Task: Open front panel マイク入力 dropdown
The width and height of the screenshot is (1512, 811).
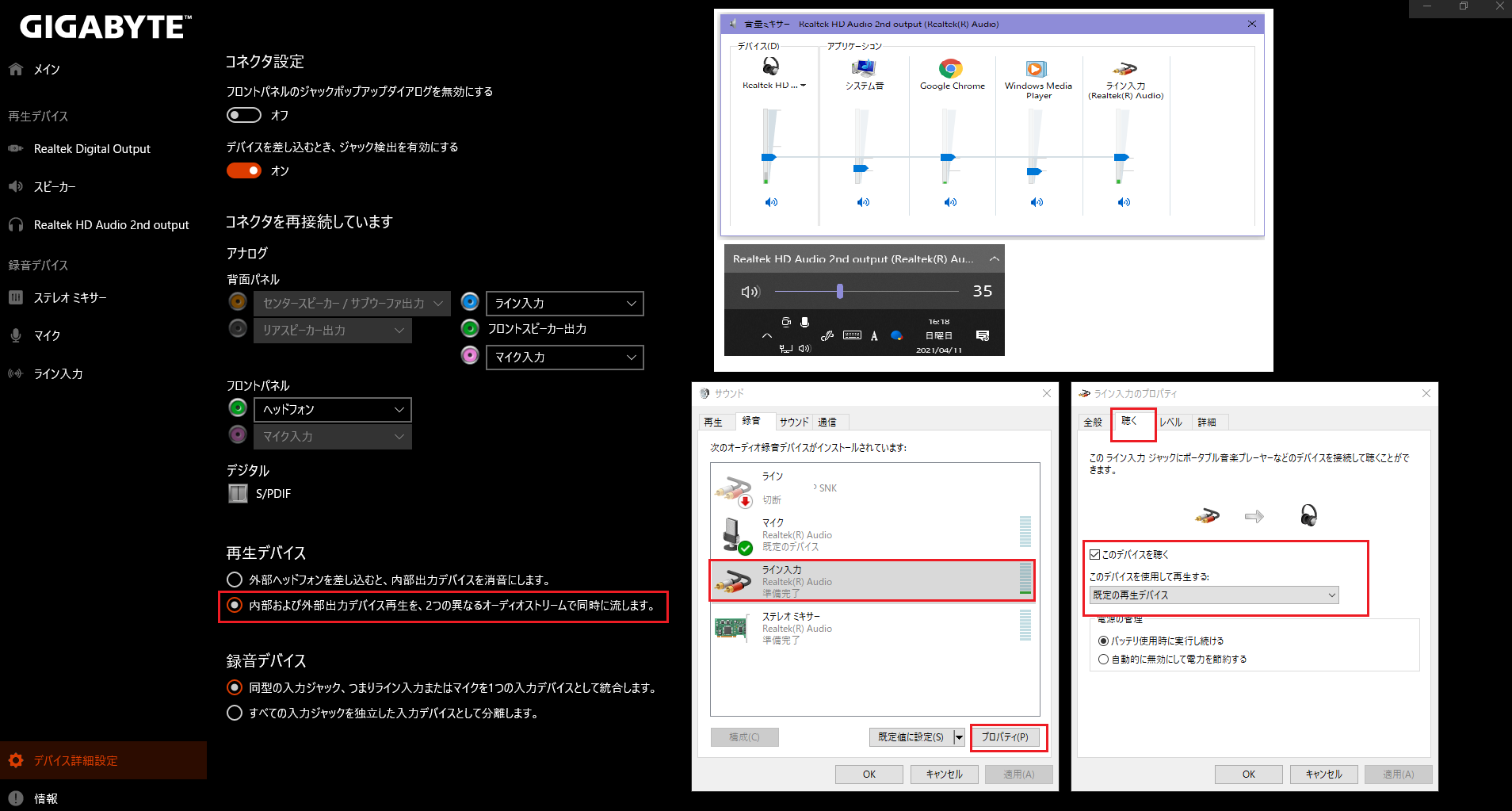Action: 333,436
